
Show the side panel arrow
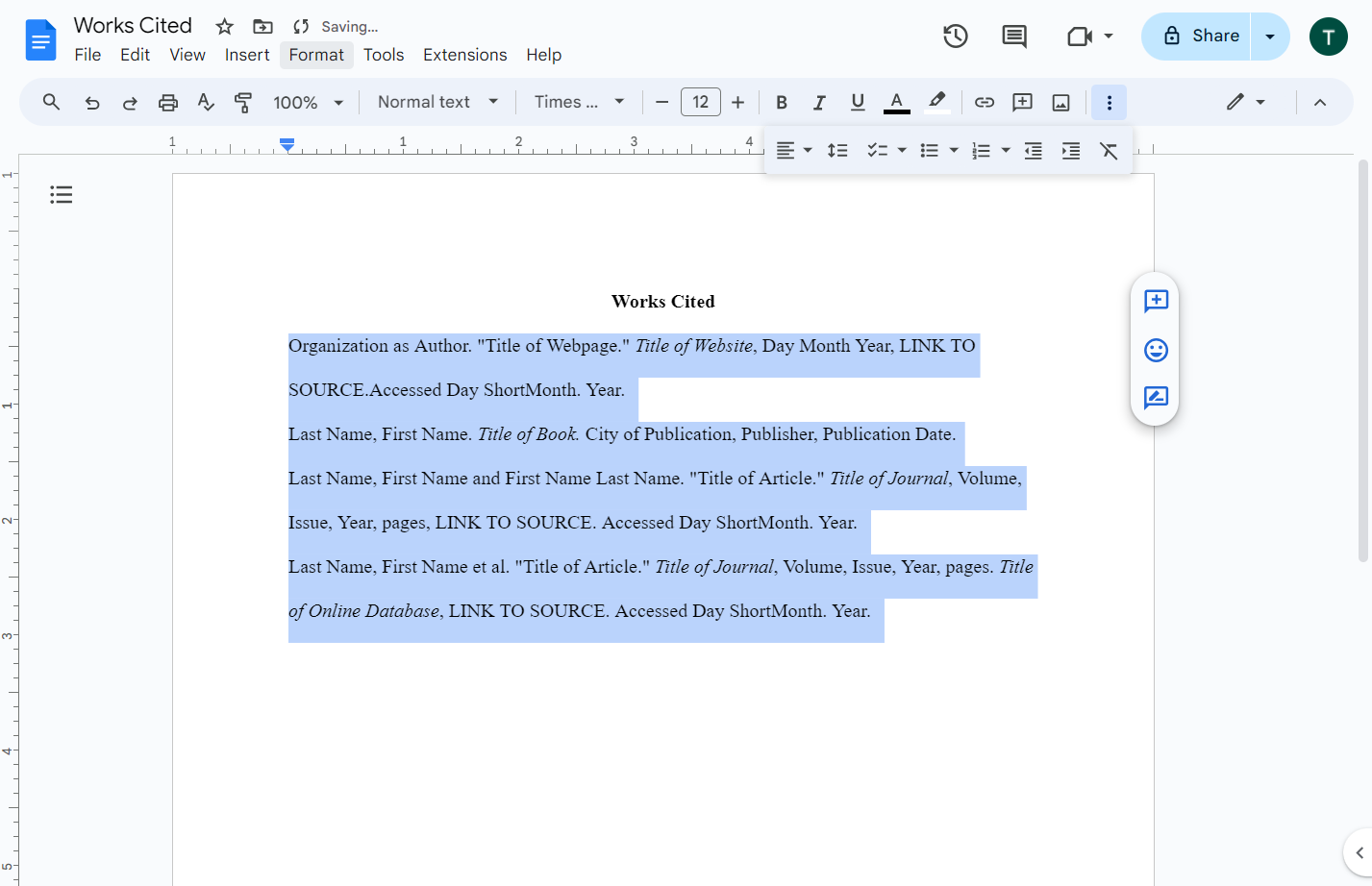(1359, 852)
